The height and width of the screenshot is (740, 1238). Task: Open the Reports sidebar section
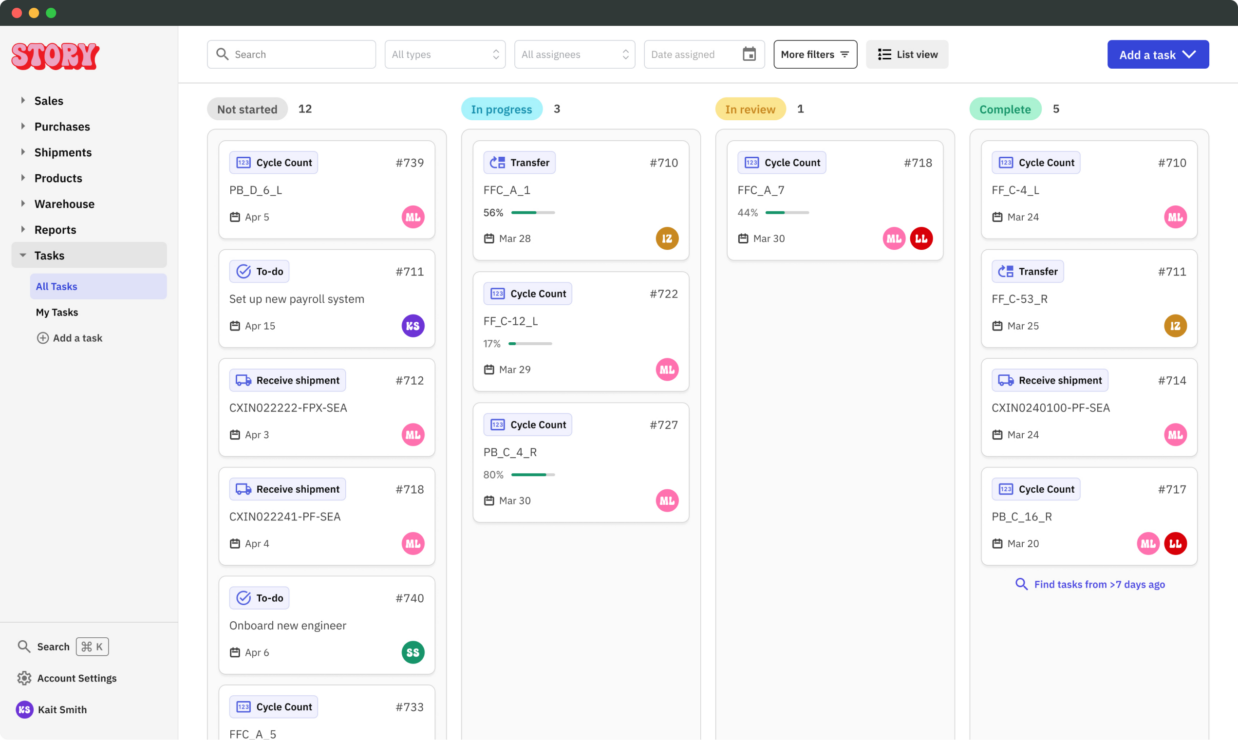[91, 230]
